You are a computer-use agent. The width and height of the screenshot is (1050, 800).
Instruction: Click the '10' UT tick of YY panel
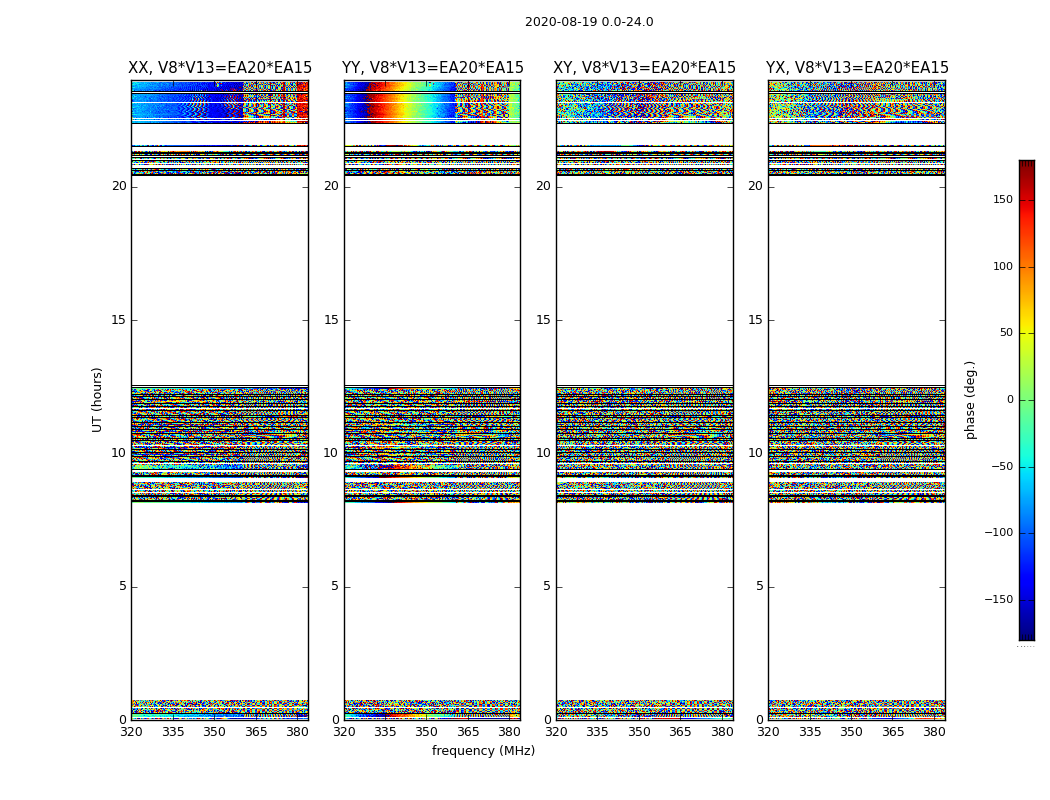(x=331, y=453)
